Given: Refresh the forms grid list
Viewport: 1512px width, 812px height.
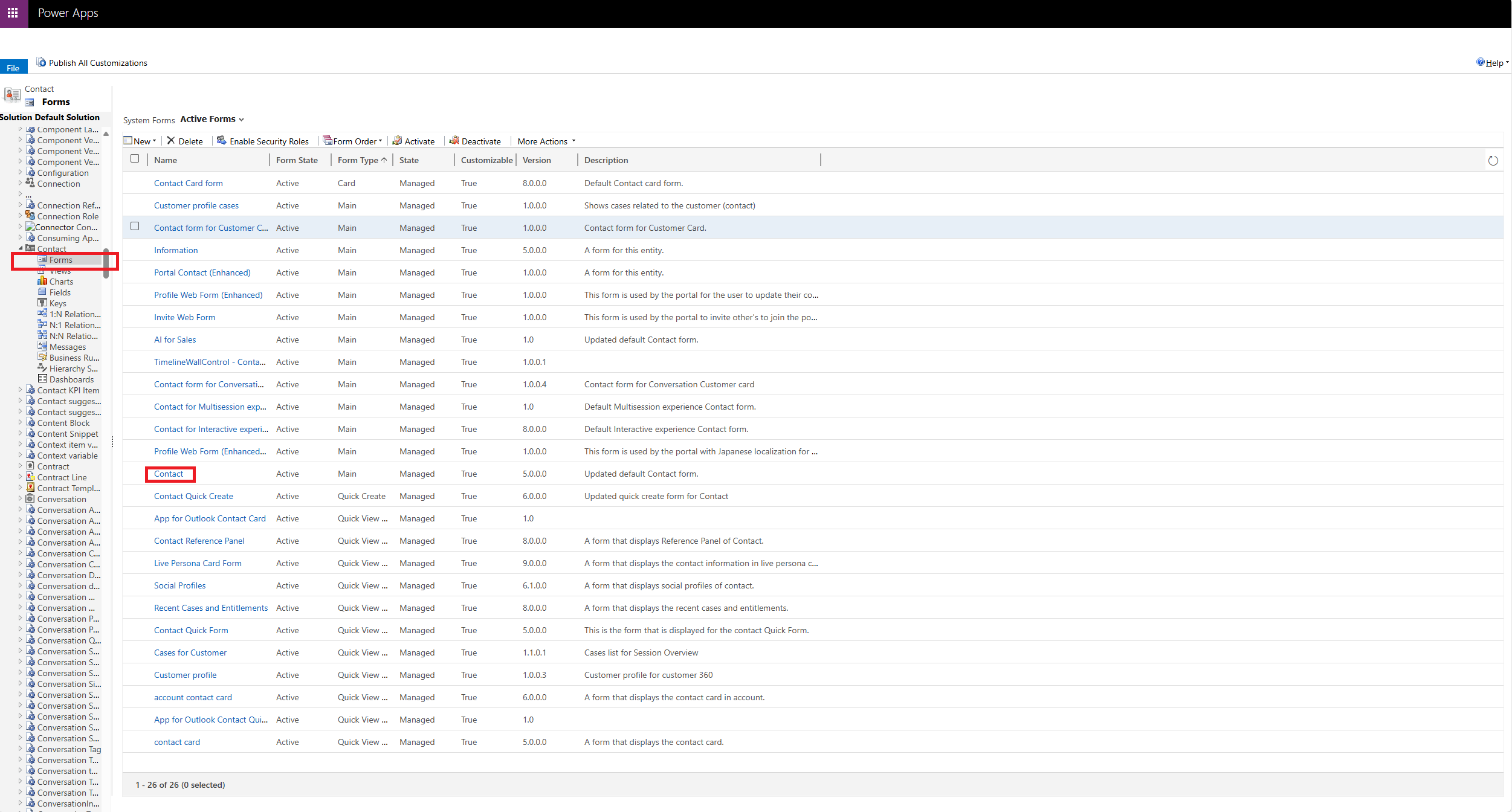Looking at the screenshot, I should tap(1493, 161).
